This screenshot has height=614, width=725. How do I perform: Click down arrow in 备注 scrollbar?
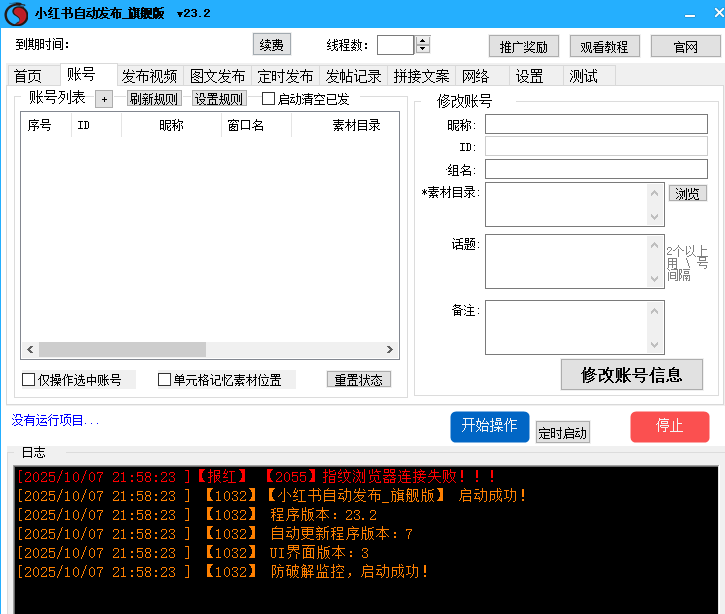(x=654, y=344)
